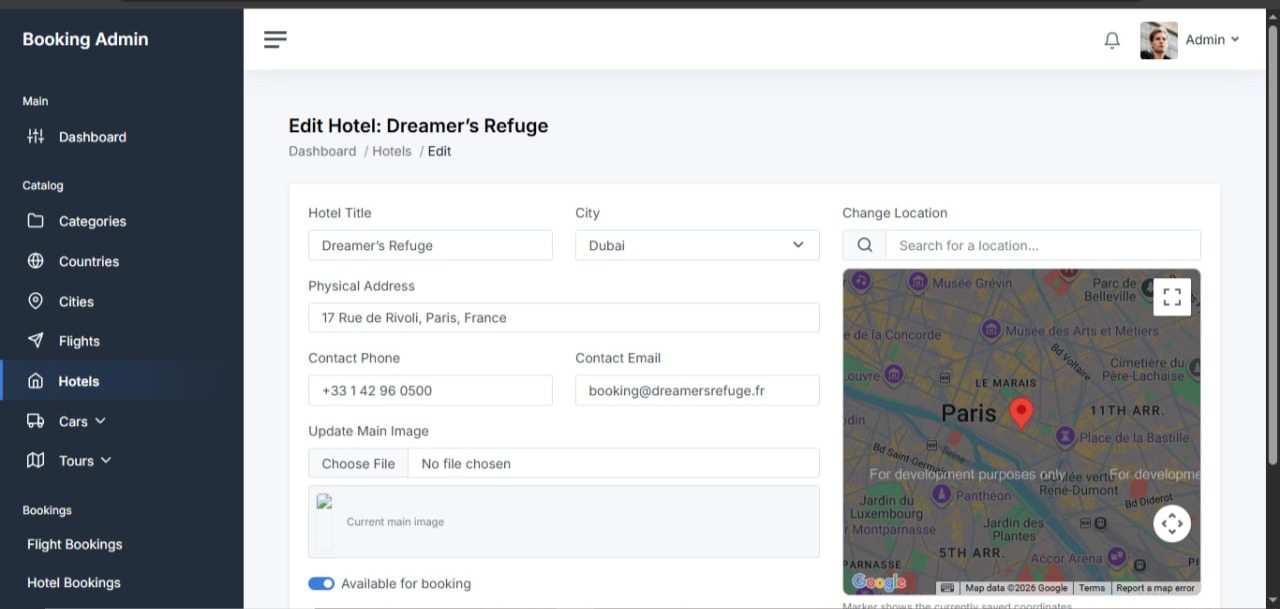Image resolution: width=1280 pixels, height=609 pixels.
Task: Select the Hotels sidebar item
Action: pos(78,381)
